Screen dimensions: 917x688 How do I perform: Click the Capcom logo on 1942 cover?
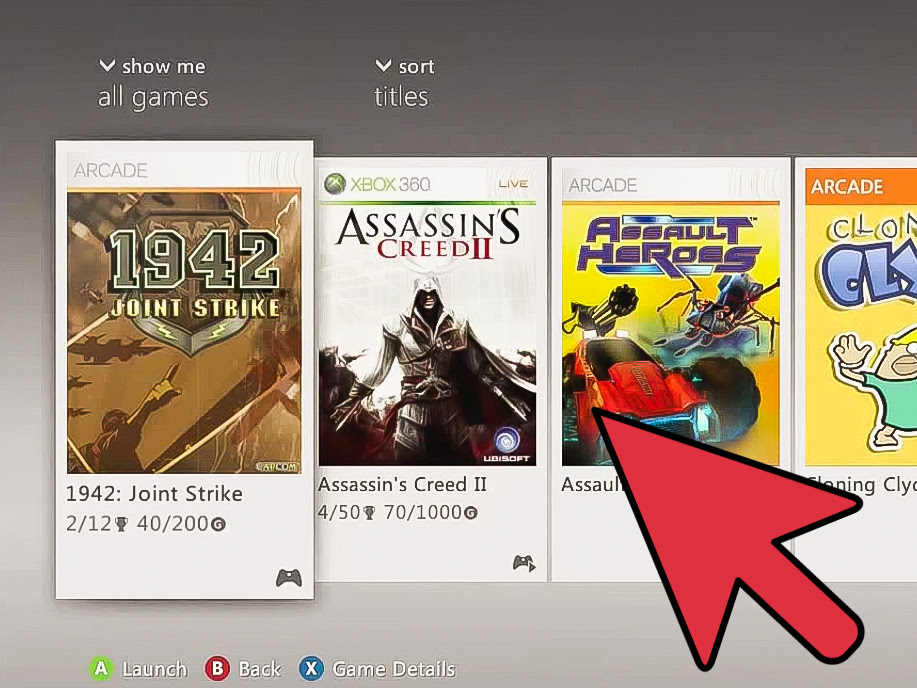coord(277,466)
